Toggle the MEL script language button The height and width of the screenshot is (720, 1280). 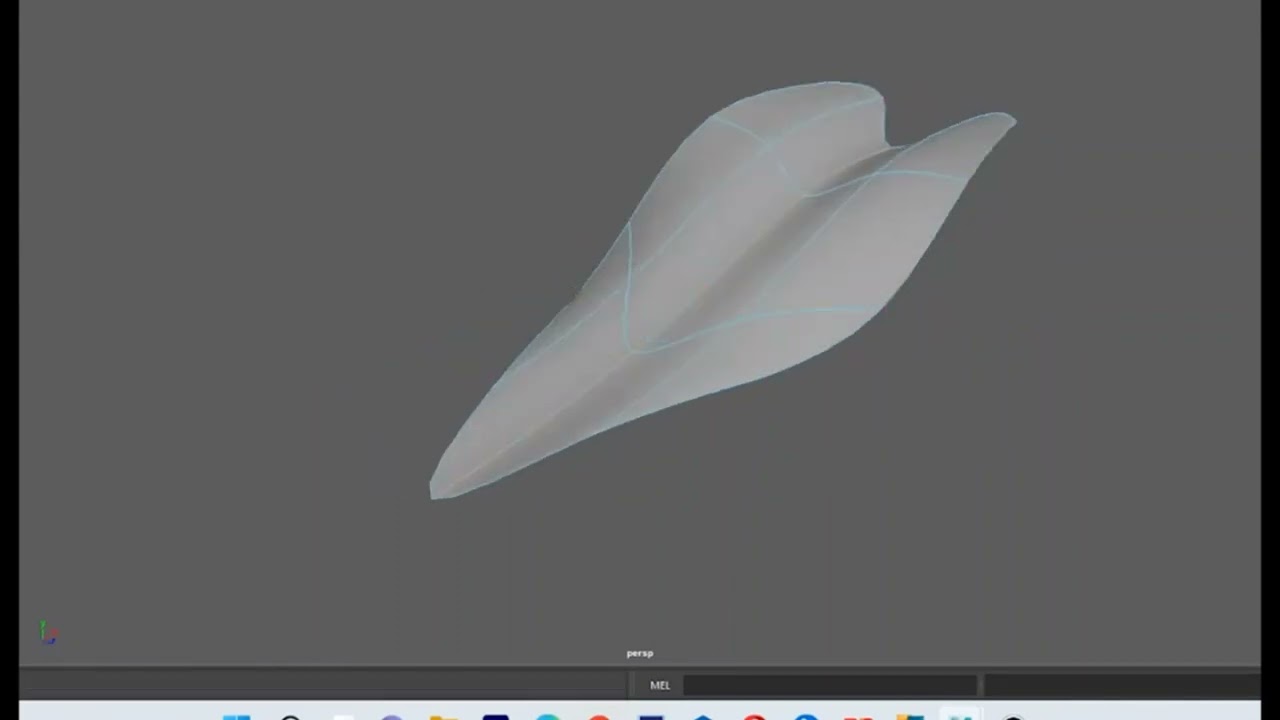[660, 685]
